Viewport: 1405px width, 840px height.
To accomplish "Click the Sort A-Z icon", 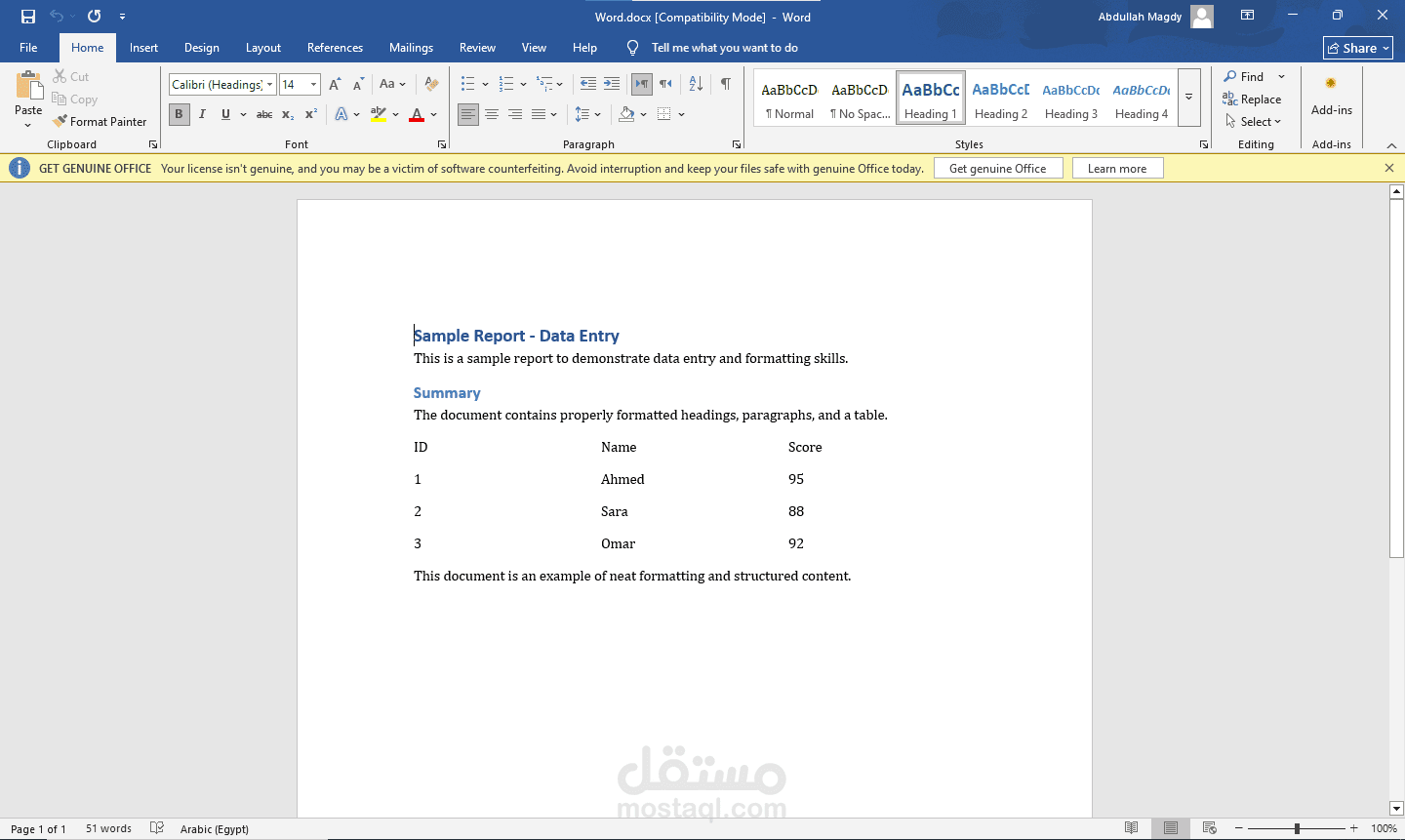I will click(x=696, y=85).
